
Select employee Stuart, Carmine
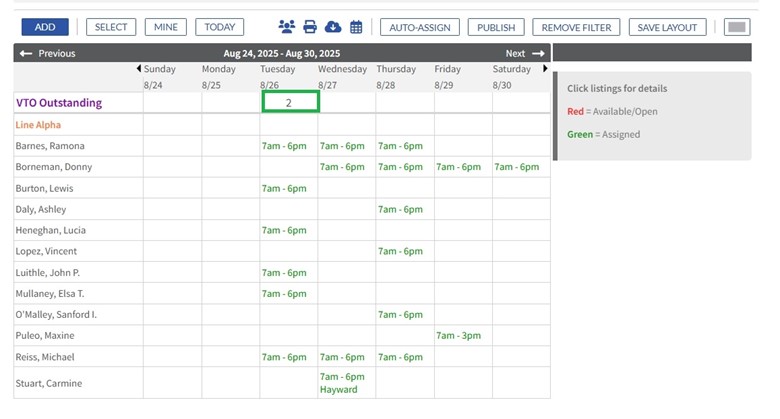(49, 383)
